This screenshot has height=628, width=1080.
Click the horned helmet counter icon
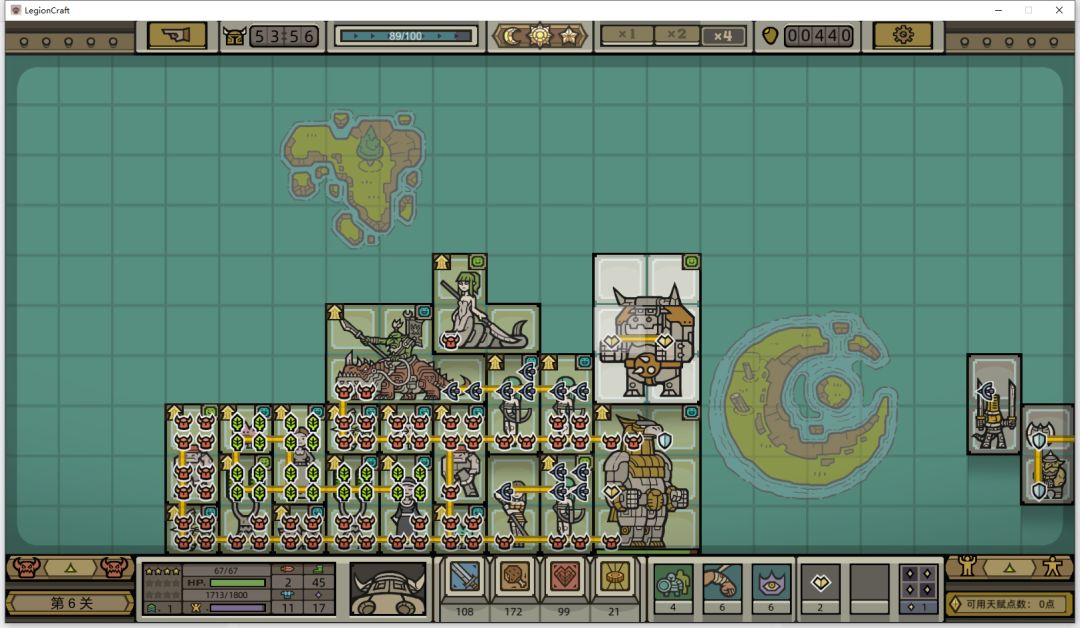click(234, 36)
